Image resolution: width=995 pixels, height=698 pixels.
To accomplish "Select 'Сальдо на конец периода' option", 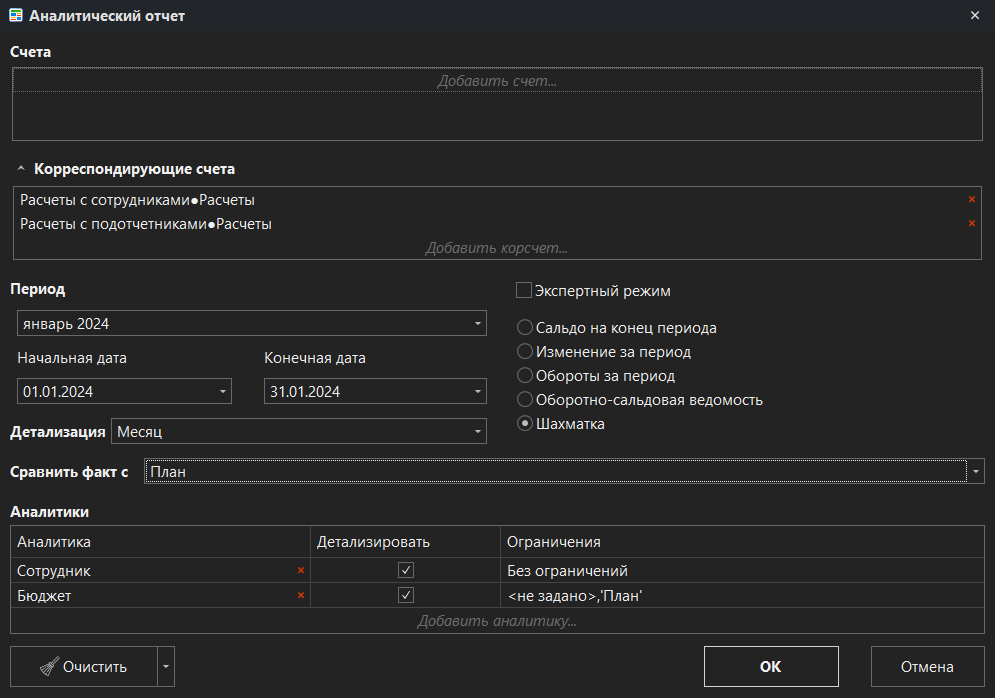I will point(524,327).
